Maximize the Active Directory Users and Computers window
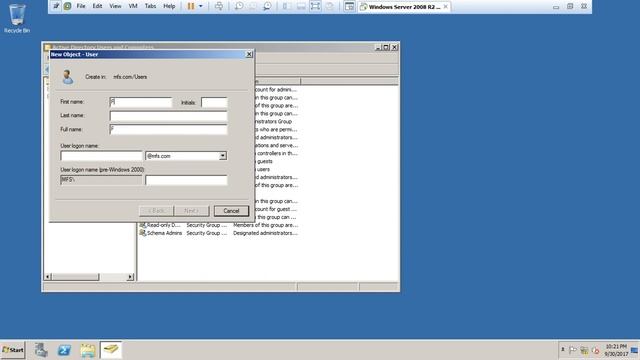This screenshot has height=360, width=640. pyautogui.click(x=386, y=47)
